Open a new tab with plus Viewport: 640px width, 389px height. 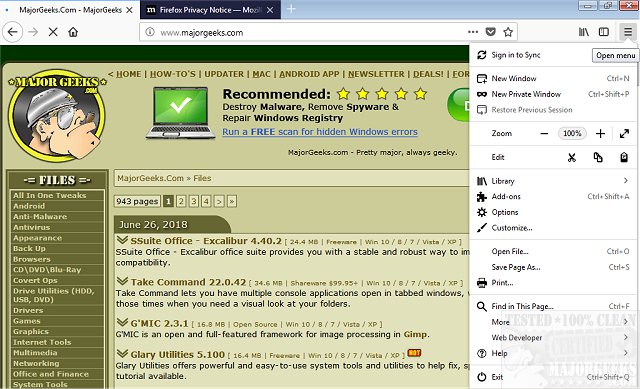291,9
